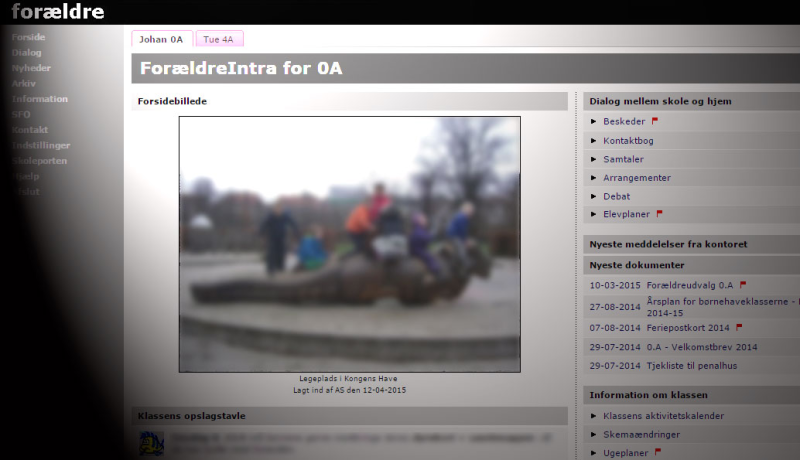800x460 pixels.
Task: Click the forældre logo in the header
Action: tap(57, 12)
